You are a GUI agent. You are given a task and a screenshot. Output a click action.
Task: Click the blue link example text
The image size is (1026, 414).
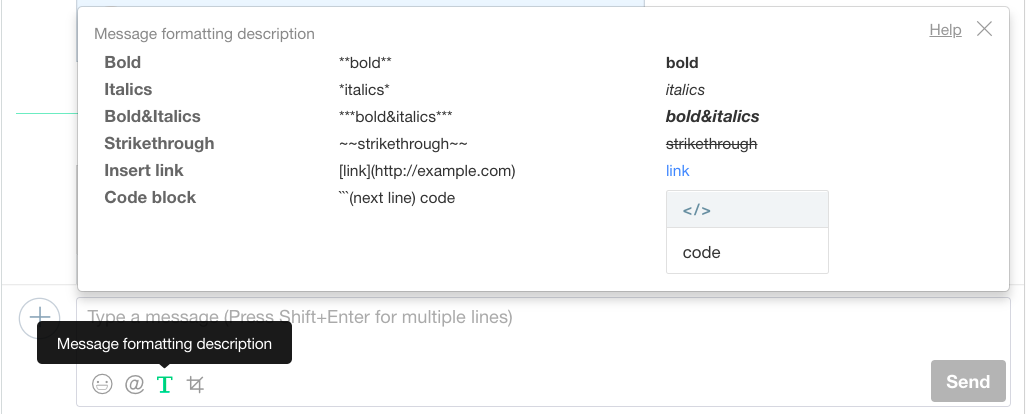coord(677,171)
